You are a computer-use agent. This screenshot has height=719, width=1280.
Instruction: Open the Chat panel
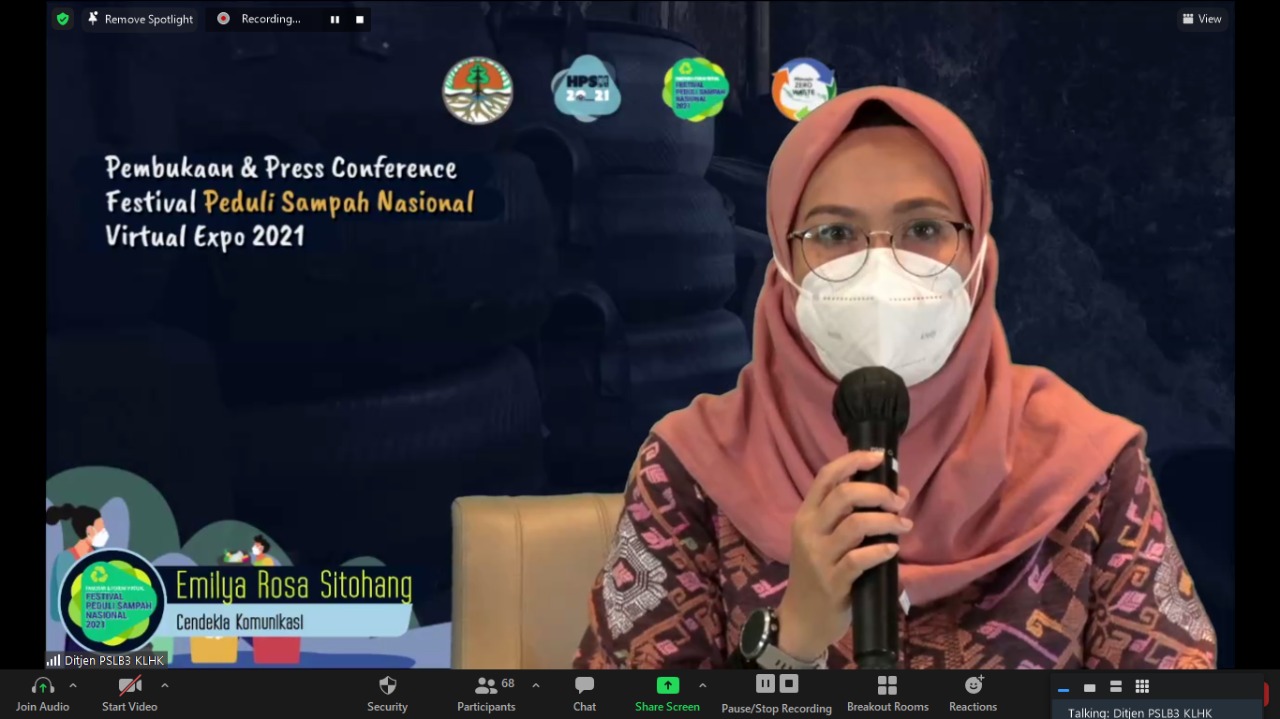[584, 686]
